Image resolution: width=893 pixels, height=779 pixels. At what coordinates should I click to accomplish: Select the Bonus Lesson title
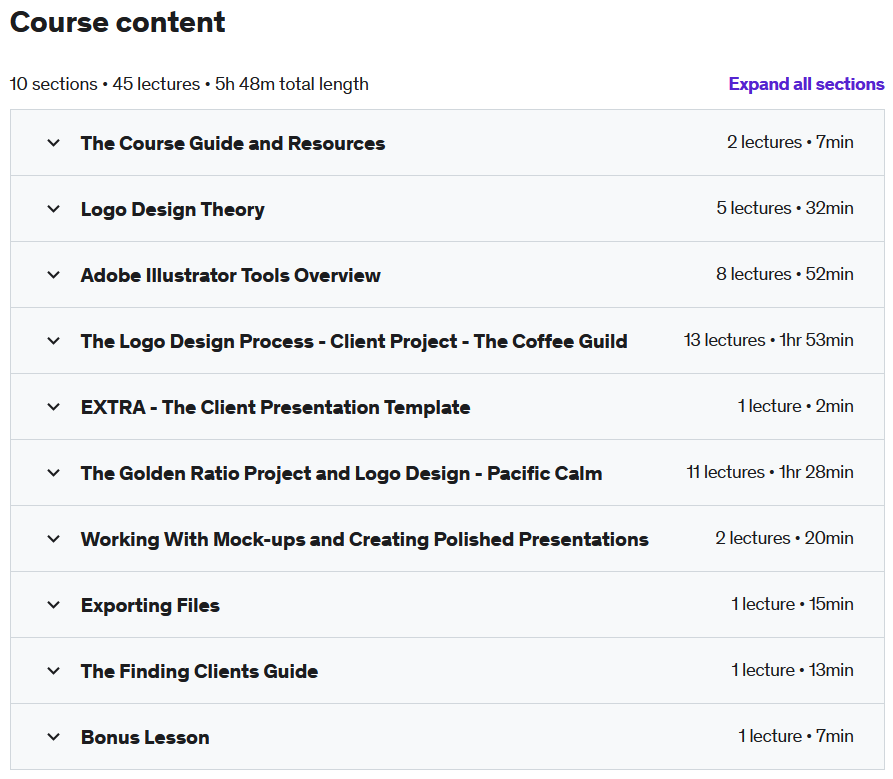tap(145, 738)
